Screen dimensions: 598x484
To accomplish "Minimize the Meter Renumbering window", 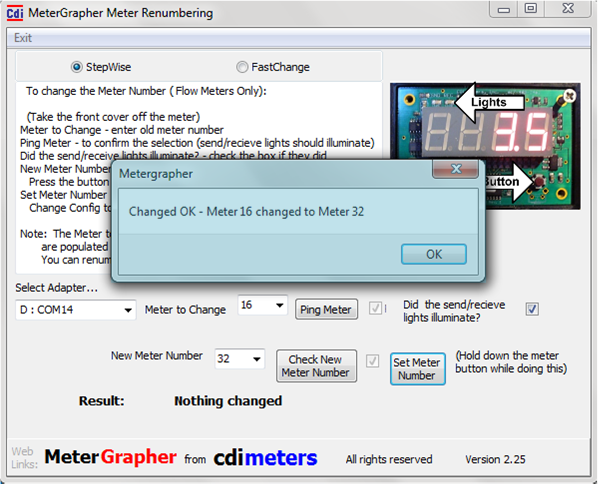I will (x=504, y=9).
